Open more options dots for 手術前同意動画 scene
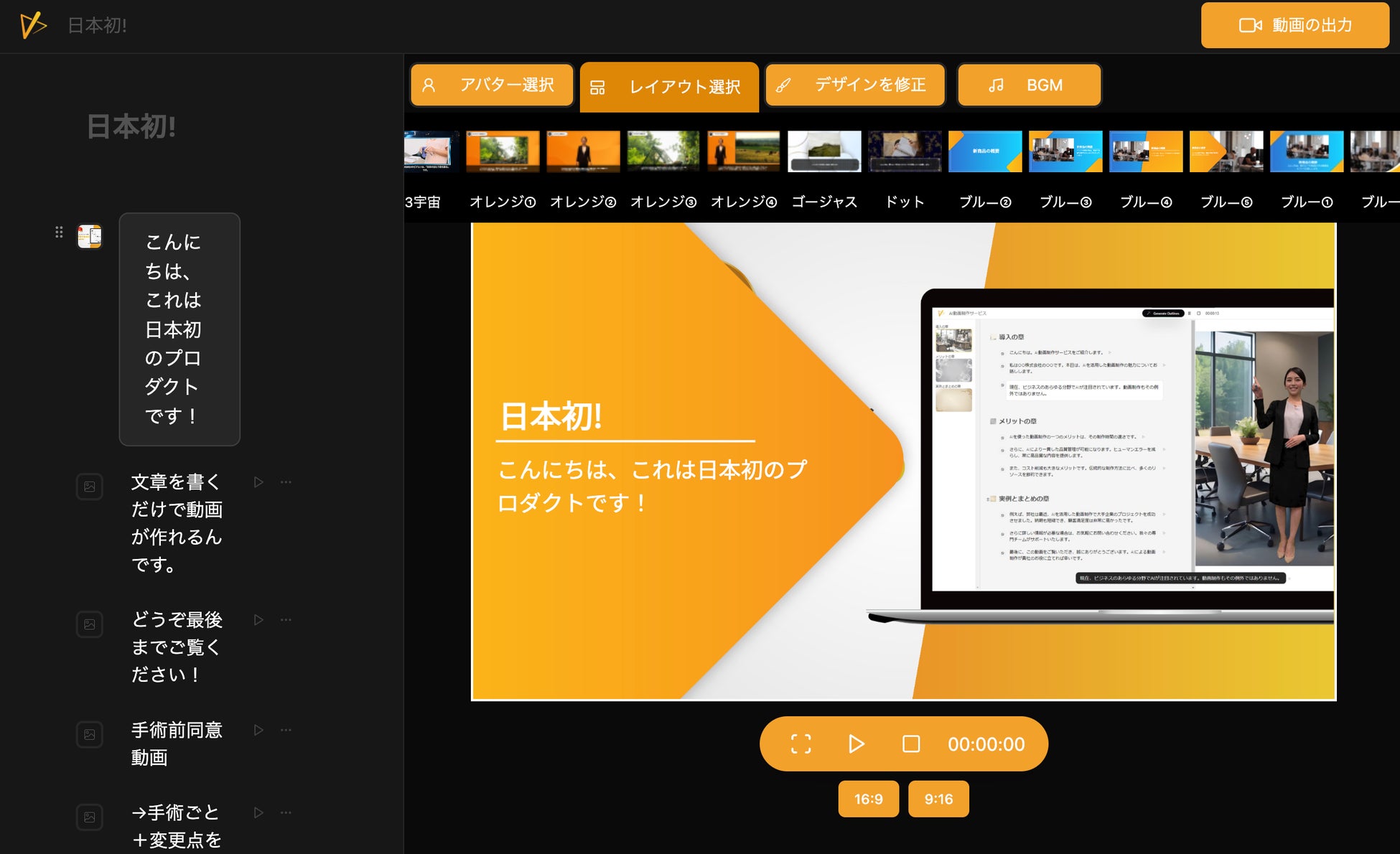 286,730
